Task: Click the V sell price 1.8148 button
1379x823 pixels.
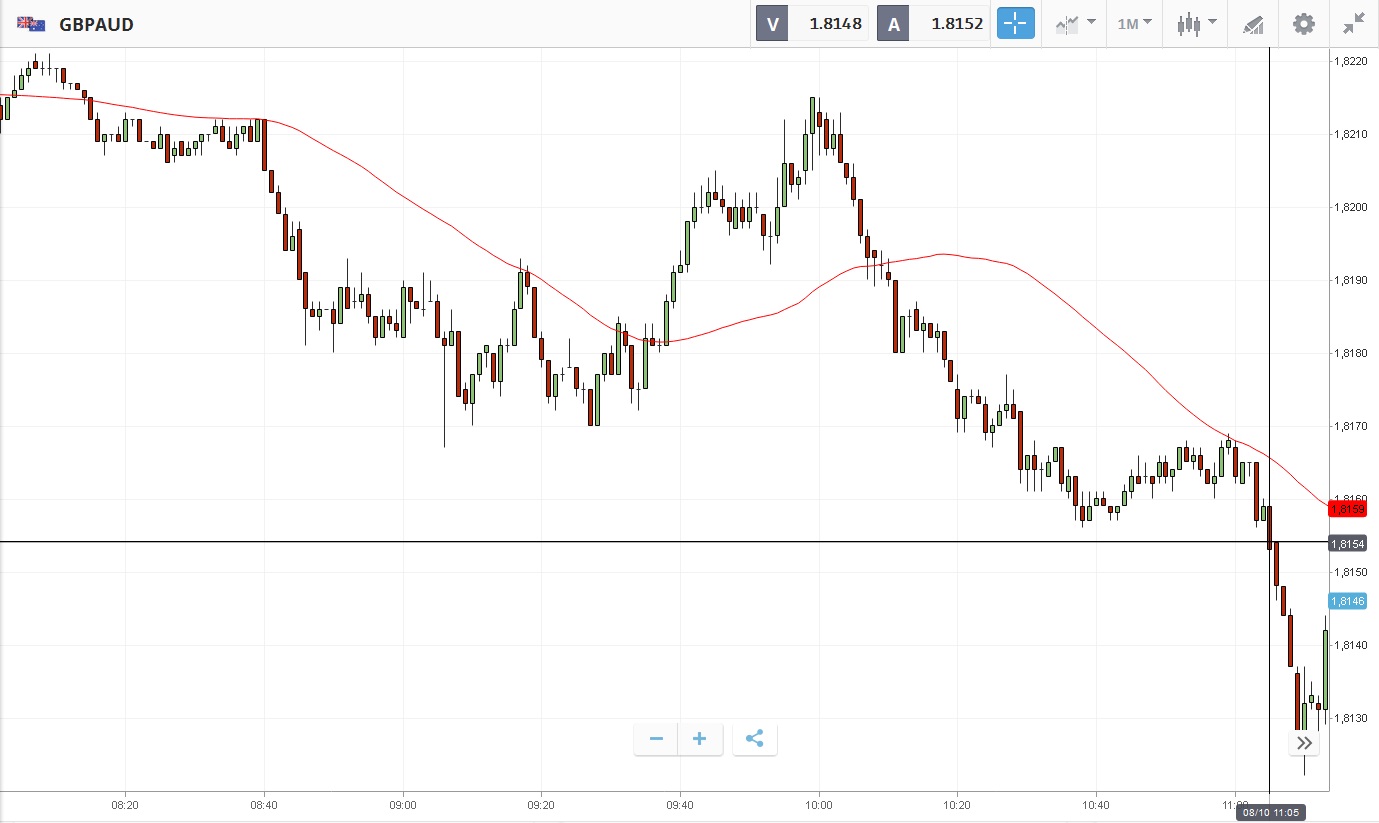Action: pyautogui.click(x=813, y=23)
